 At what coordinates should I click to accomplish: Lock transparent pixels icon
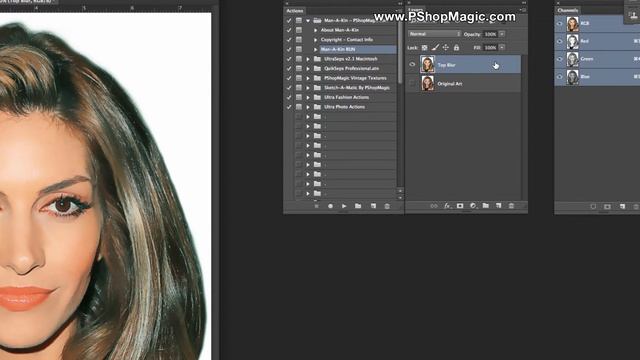coord(424,48)
